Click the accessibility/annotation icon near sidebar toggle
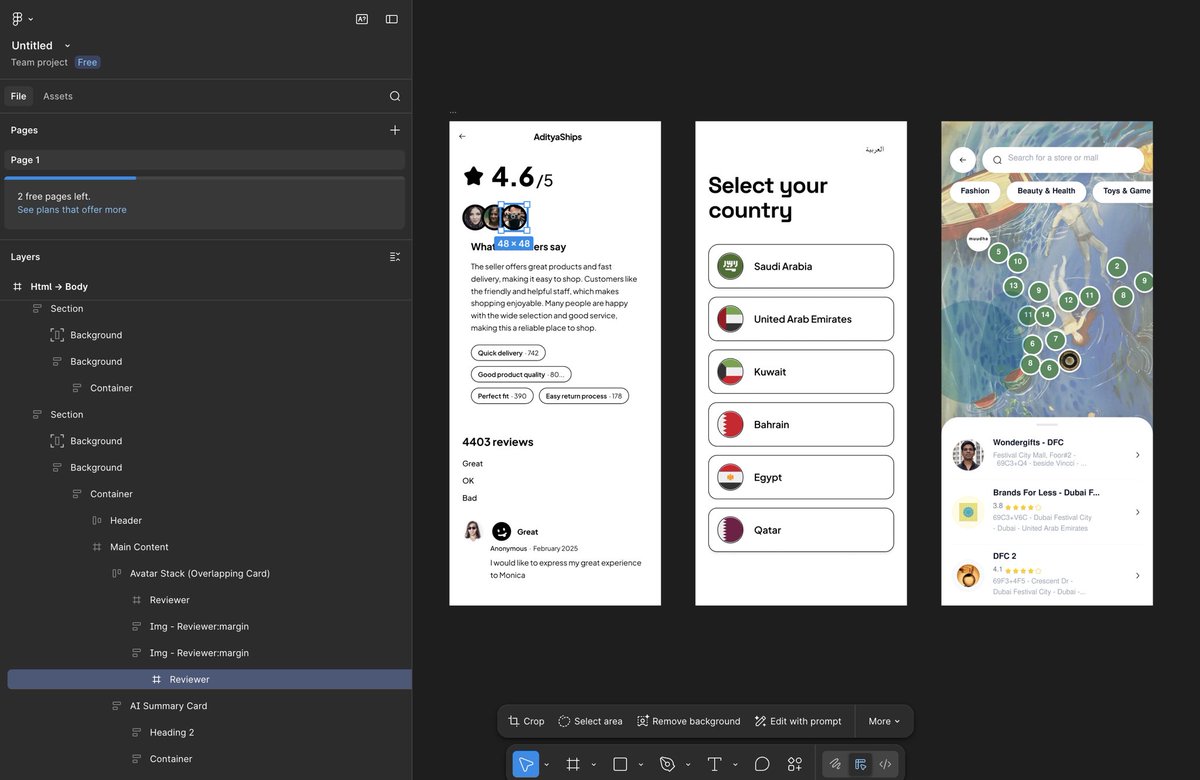 [362, 19]
